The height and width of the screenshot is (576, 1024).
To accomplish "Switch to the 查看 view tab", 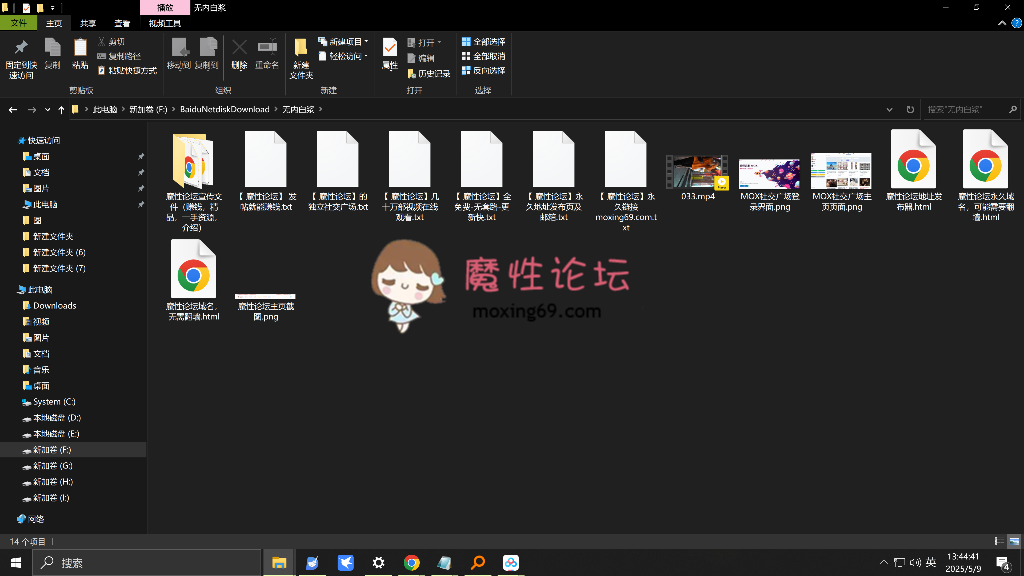I will [x=121, y=23].
